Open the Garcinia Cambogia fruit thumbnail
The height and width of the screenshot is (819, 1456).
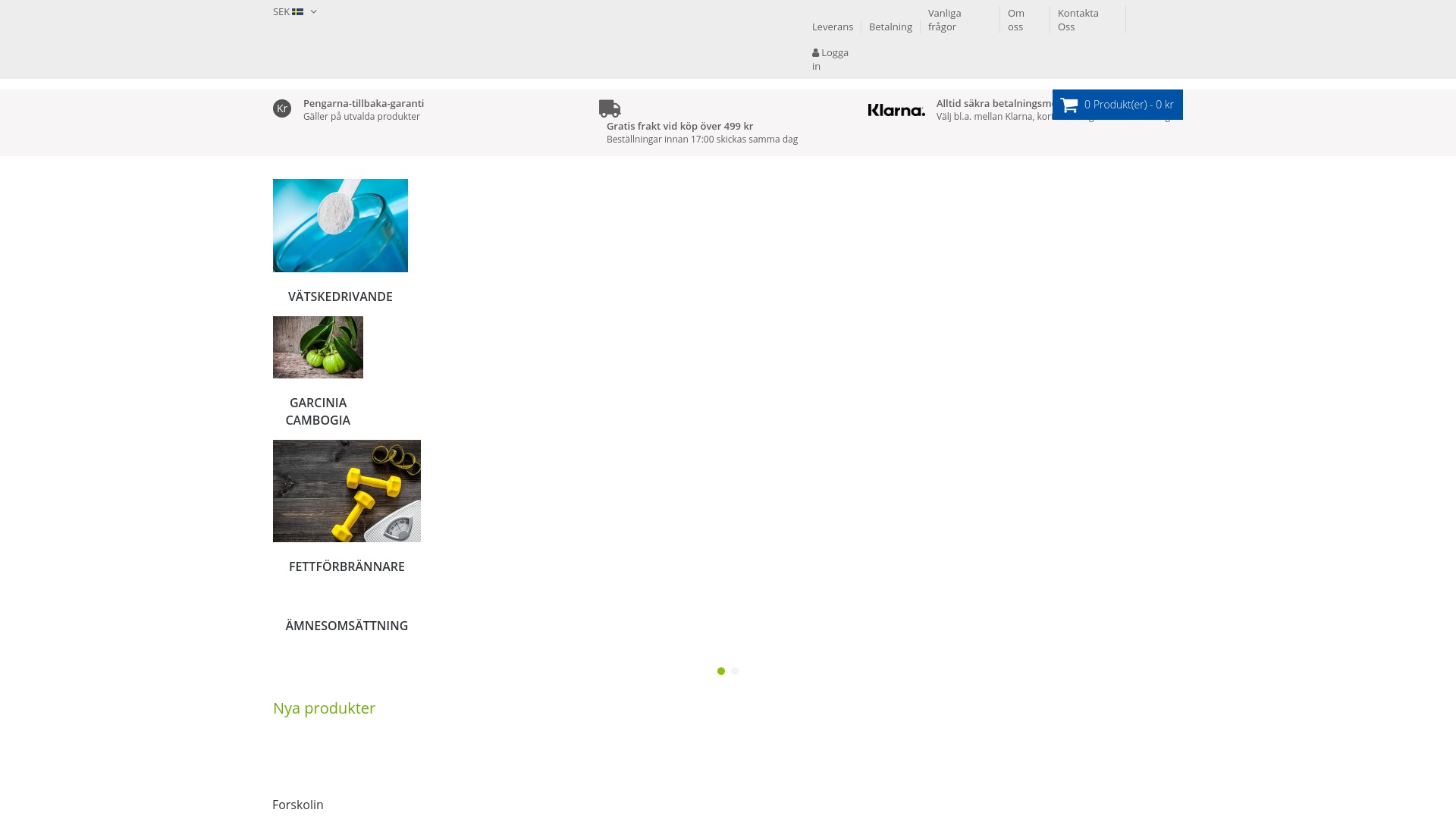[x=318, y=347]
